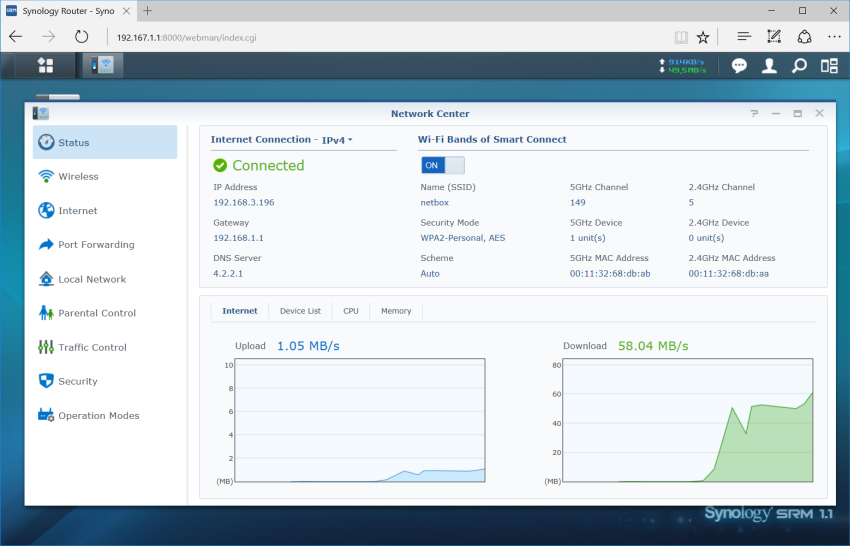Screen dimensions: 850x546
Task: Open the notifications speech bubble icon
Action: tap(739, 66)
